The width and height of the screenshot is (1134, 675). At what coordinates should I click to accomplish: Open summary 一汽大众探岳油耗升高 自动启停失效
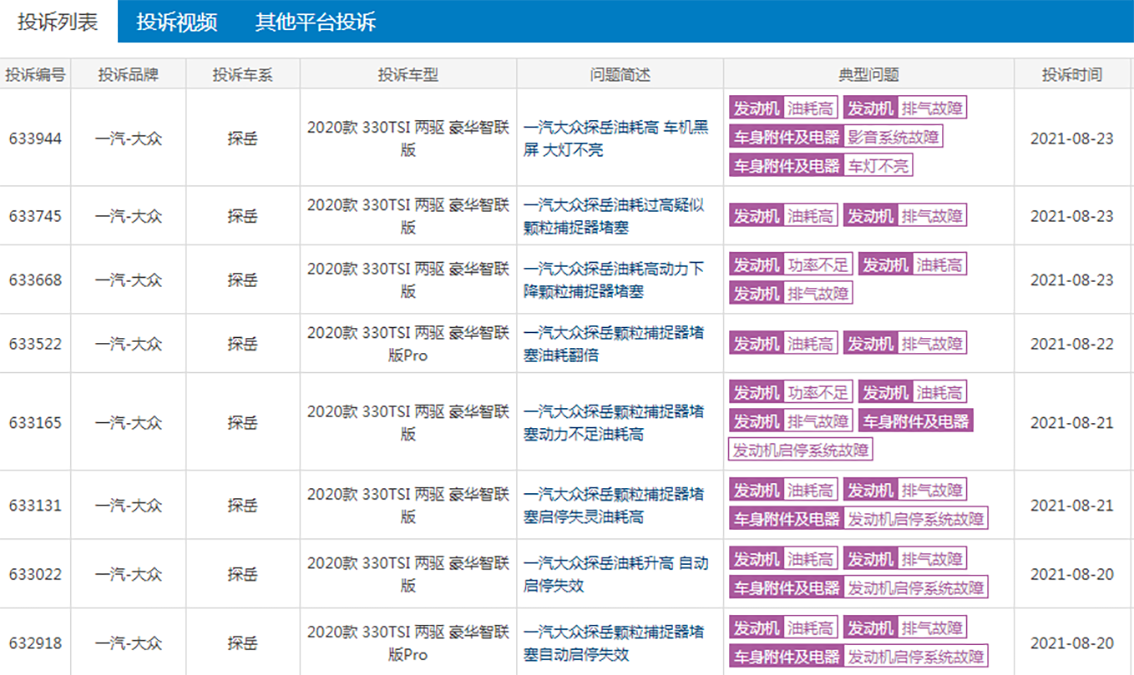[616, 574]
